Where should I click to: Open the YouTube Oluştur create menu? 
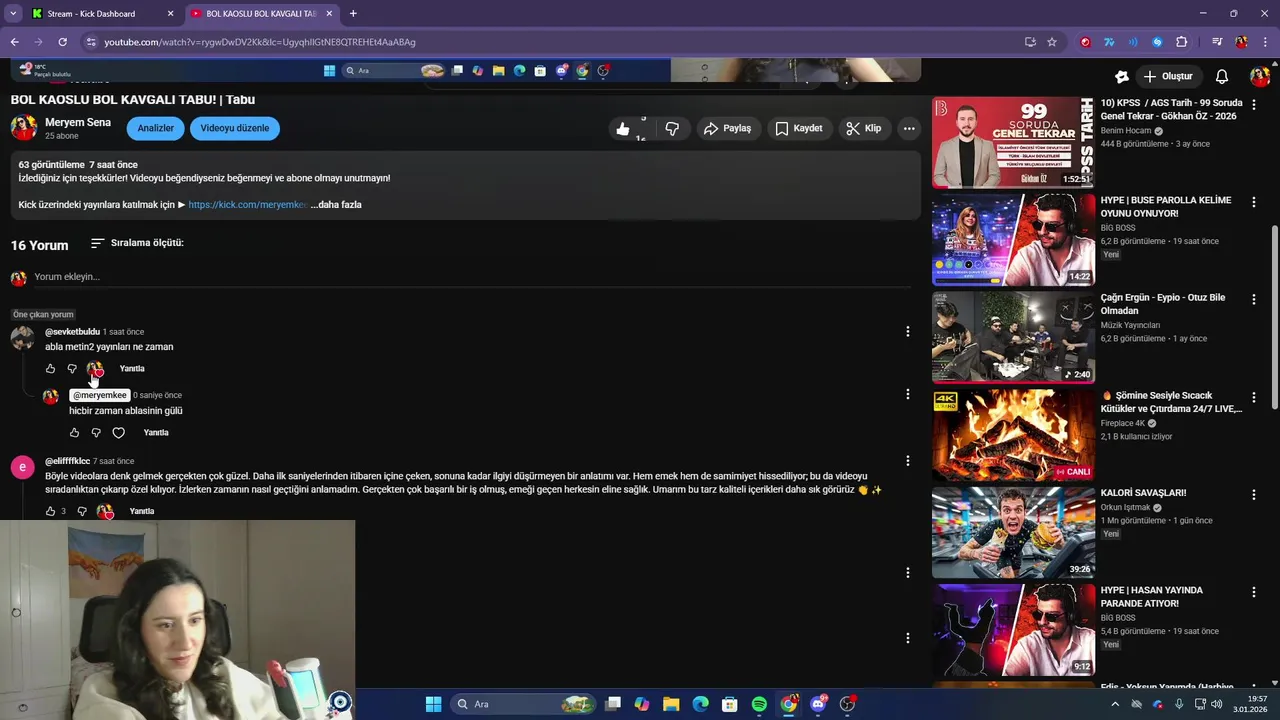(1168, 76)
